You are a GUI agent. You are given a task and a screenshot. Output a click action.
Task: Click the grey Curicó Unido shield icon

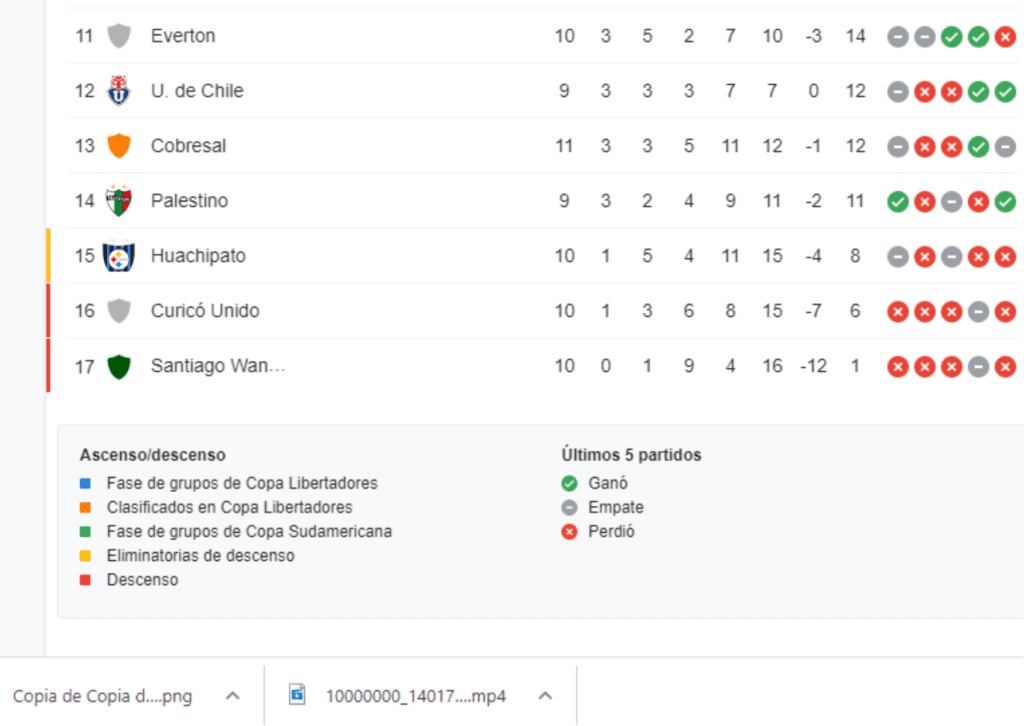119,311
